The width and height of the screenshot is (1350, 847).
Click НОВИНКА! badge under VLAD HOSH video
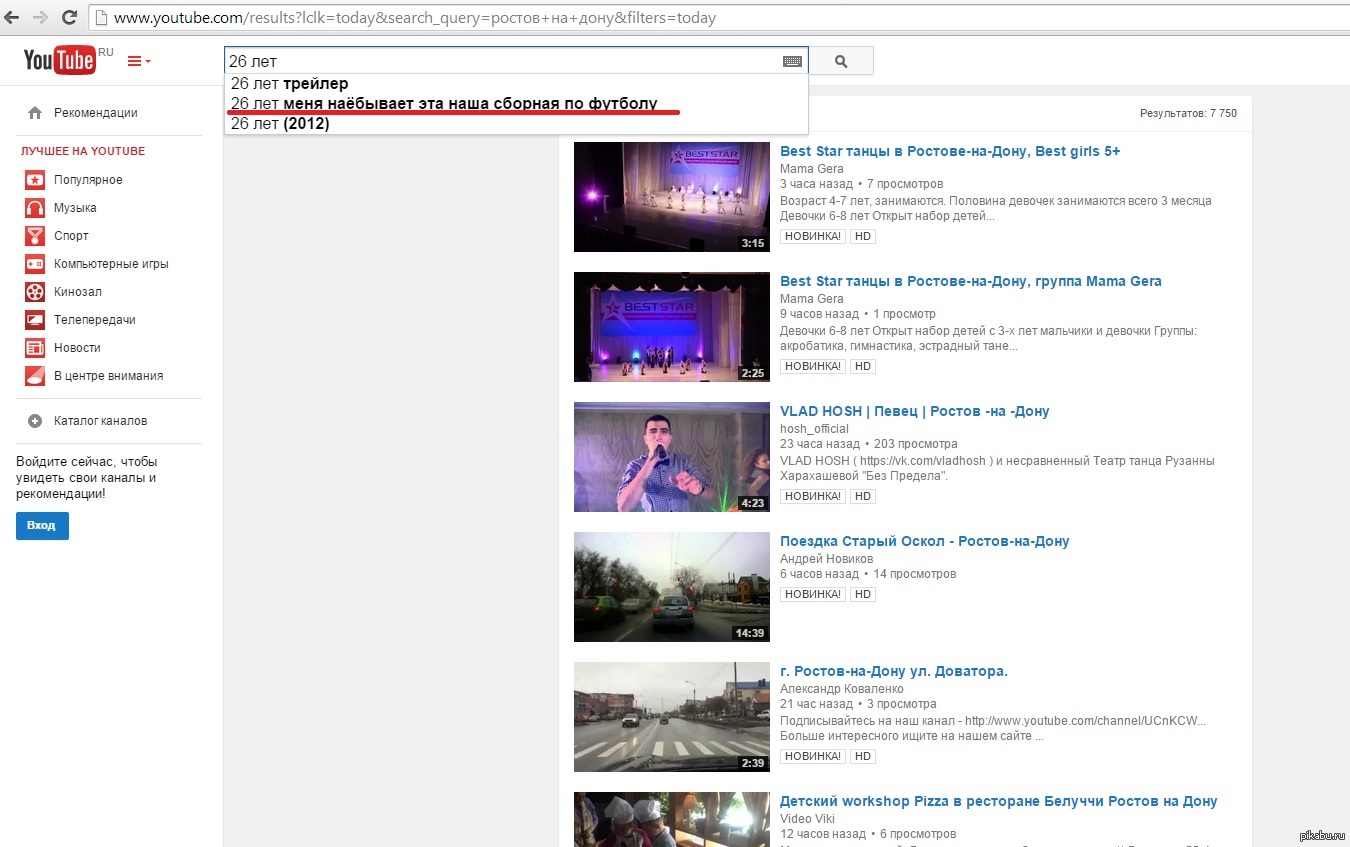(813, 496)
